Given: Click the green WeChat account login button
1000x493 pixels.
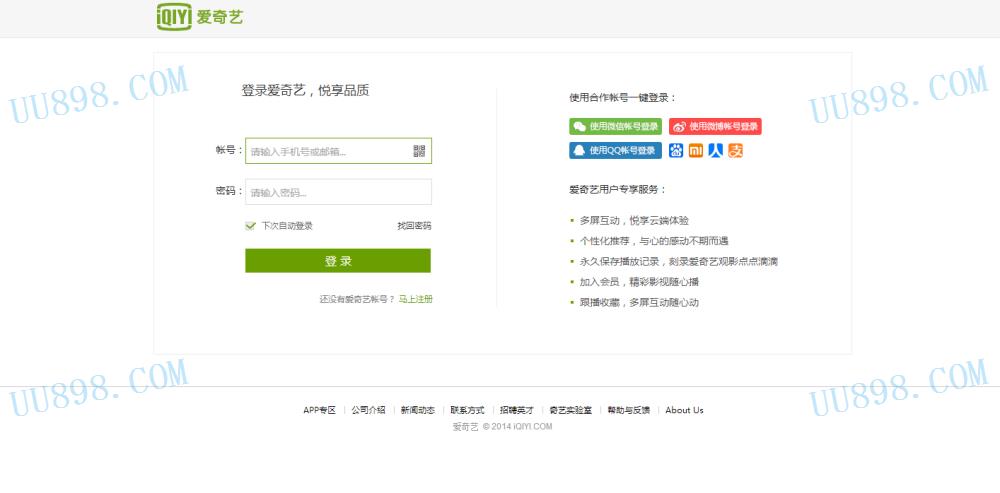Looking at the screenshot, I should (x=615, y=126).
